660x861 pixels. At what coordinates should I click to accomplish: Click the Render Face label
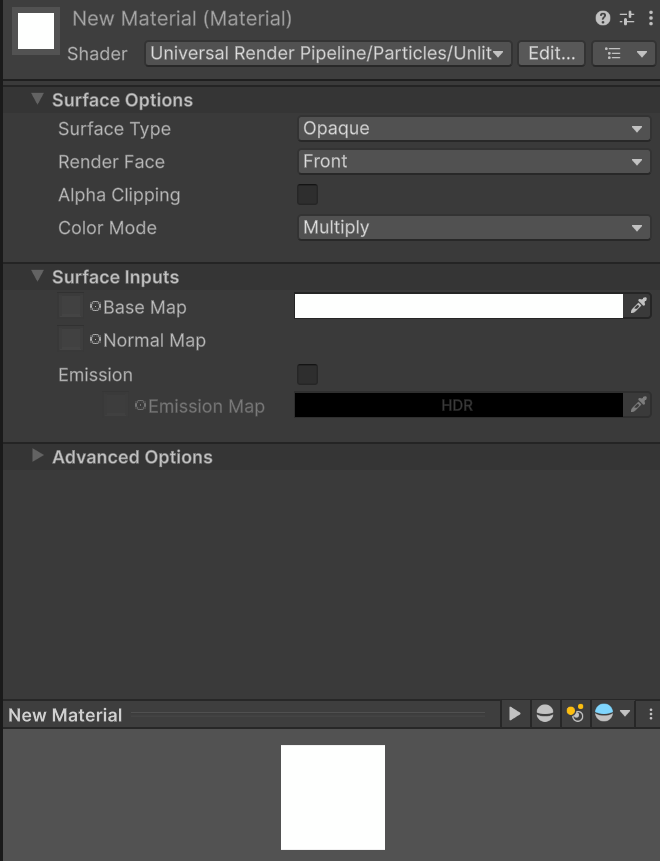111,162
